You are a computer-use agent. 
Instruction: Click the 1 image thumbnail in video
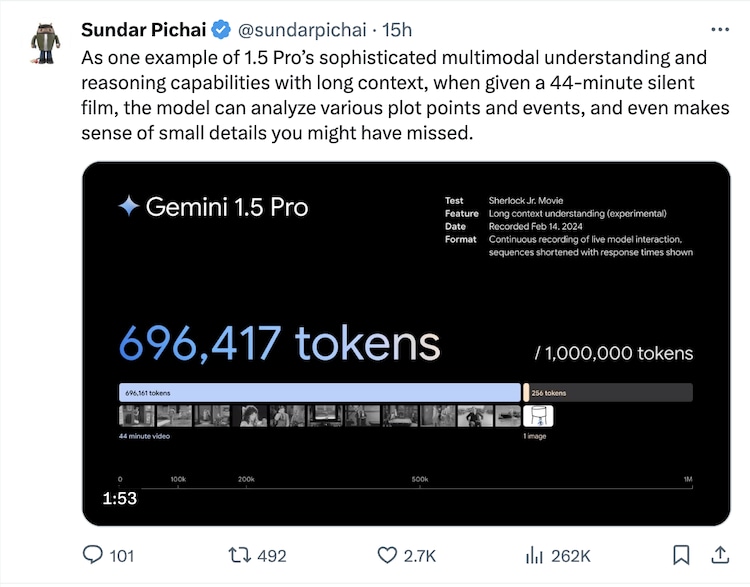point(538,416)
